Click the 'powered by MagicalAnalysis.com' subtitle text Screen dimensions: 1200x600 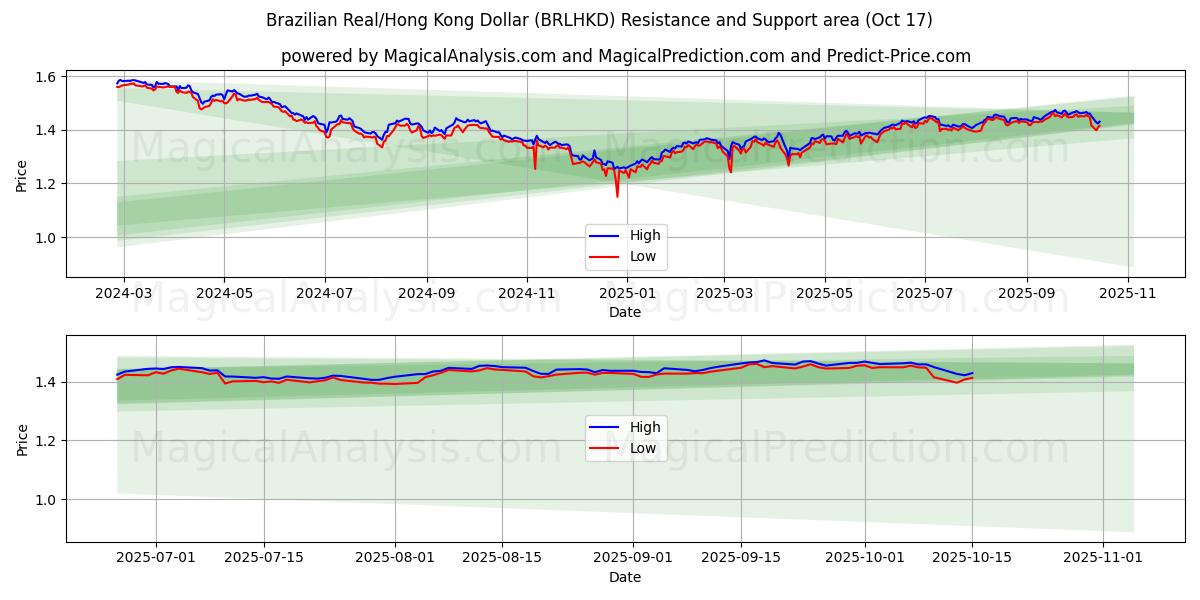(625, 56)
